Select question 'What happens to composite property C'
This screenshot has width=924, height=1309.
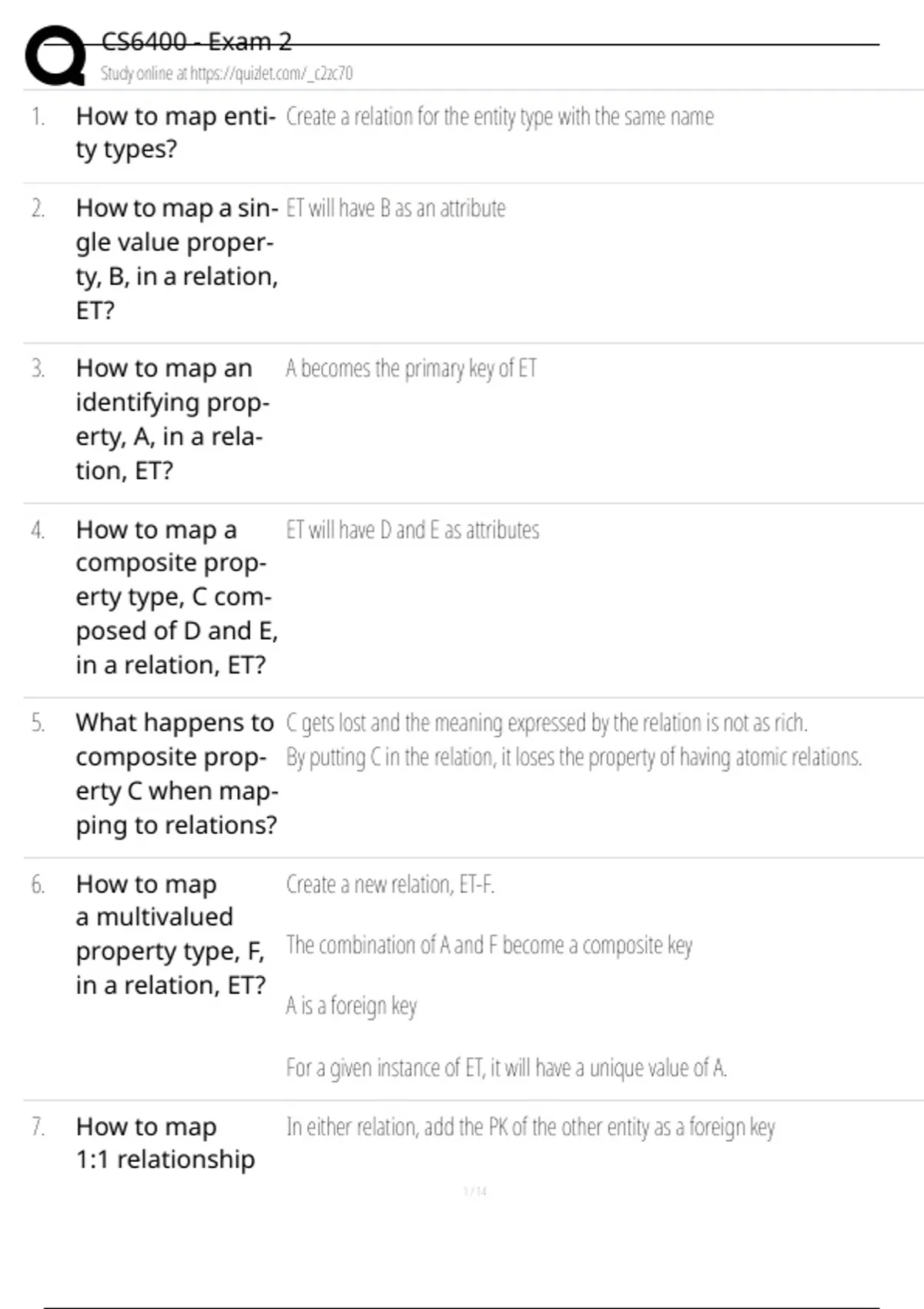176,774
